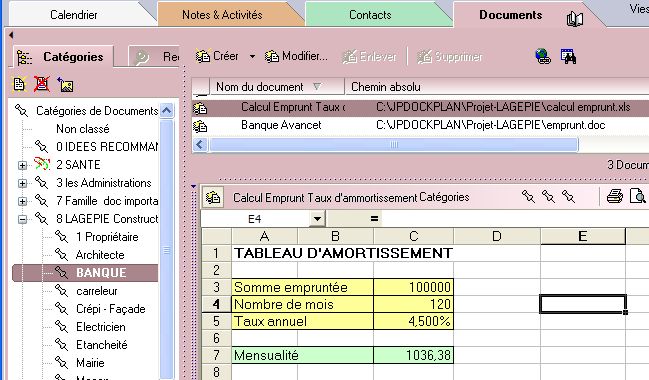The image size is (649, 380).
Task: Click up arrow of category tree scrollbar
Action: point(166,111)
